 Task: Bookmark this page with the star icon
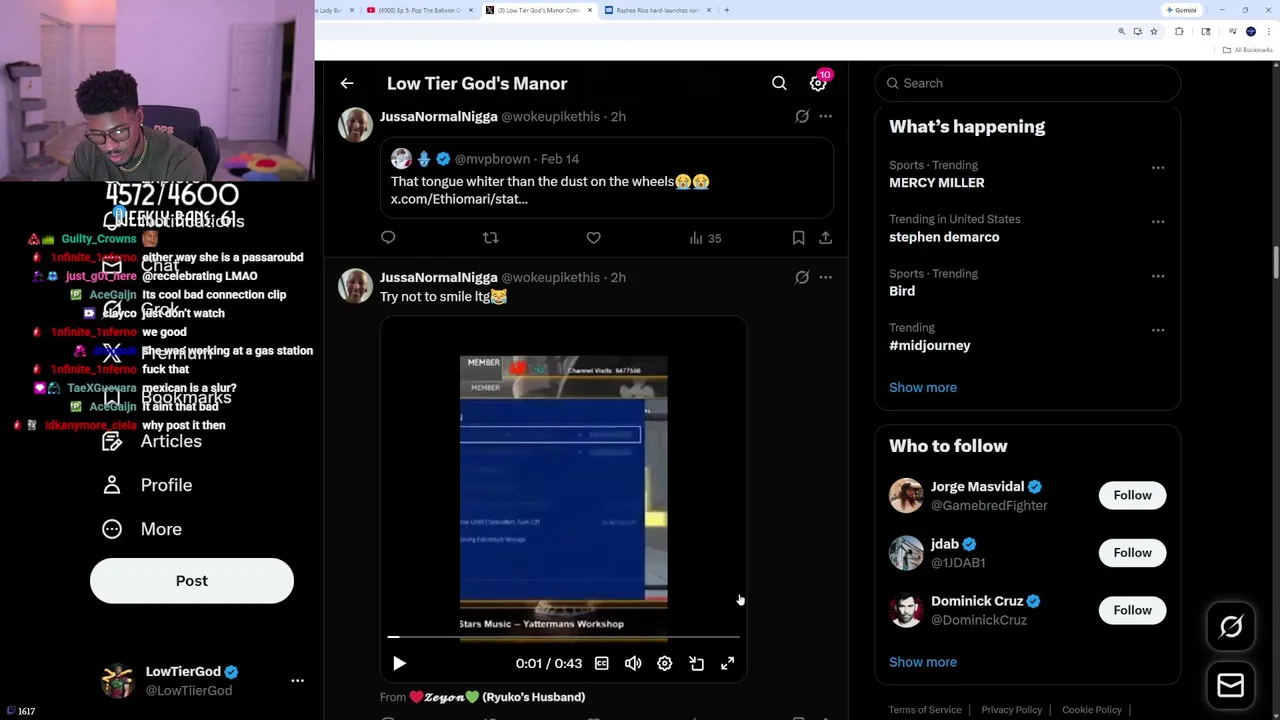pos(1153,32)
